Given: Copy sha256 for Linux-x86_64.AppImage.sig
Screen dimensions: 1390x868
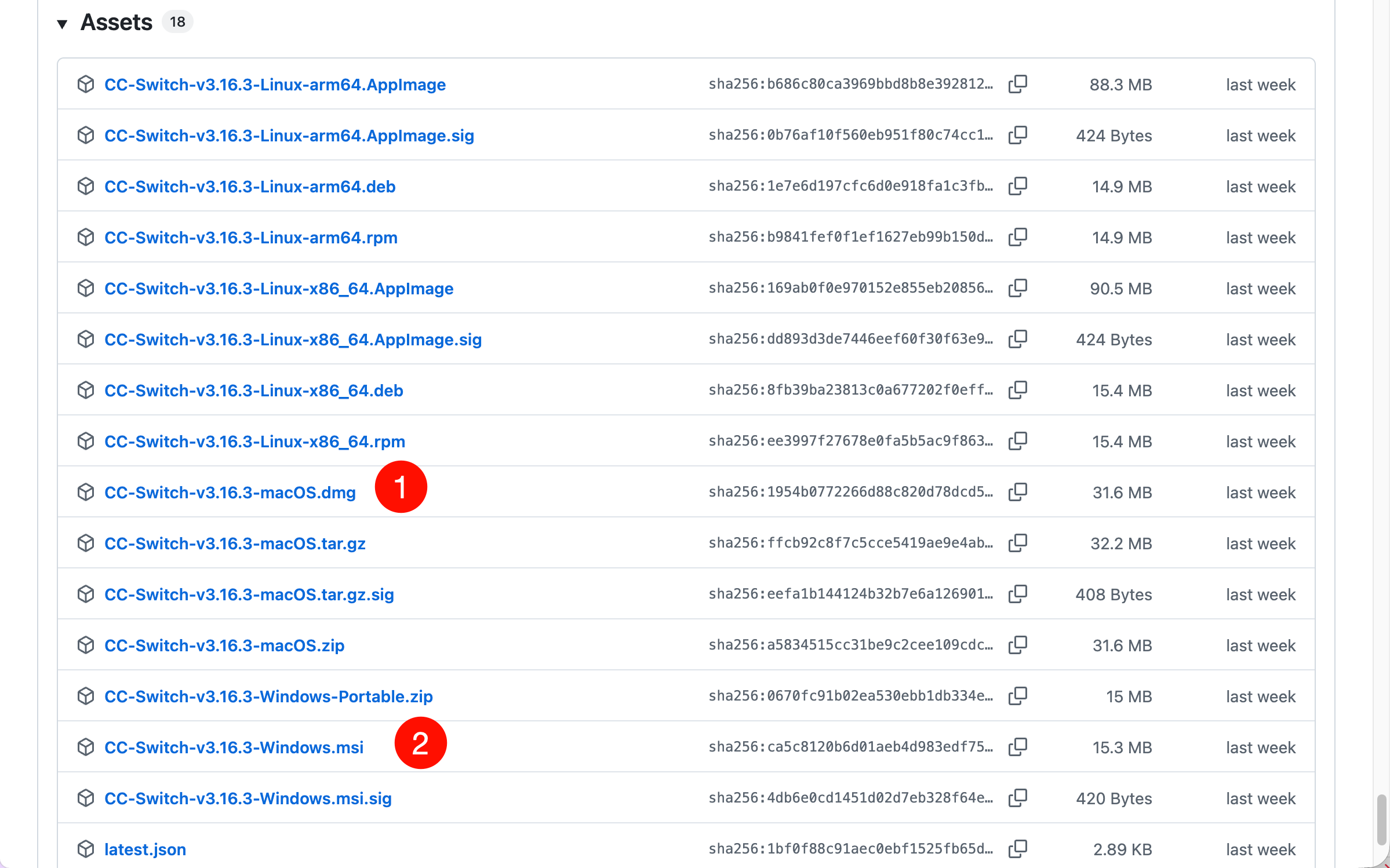Looking at the screenshot, I should coord(1017,340).
